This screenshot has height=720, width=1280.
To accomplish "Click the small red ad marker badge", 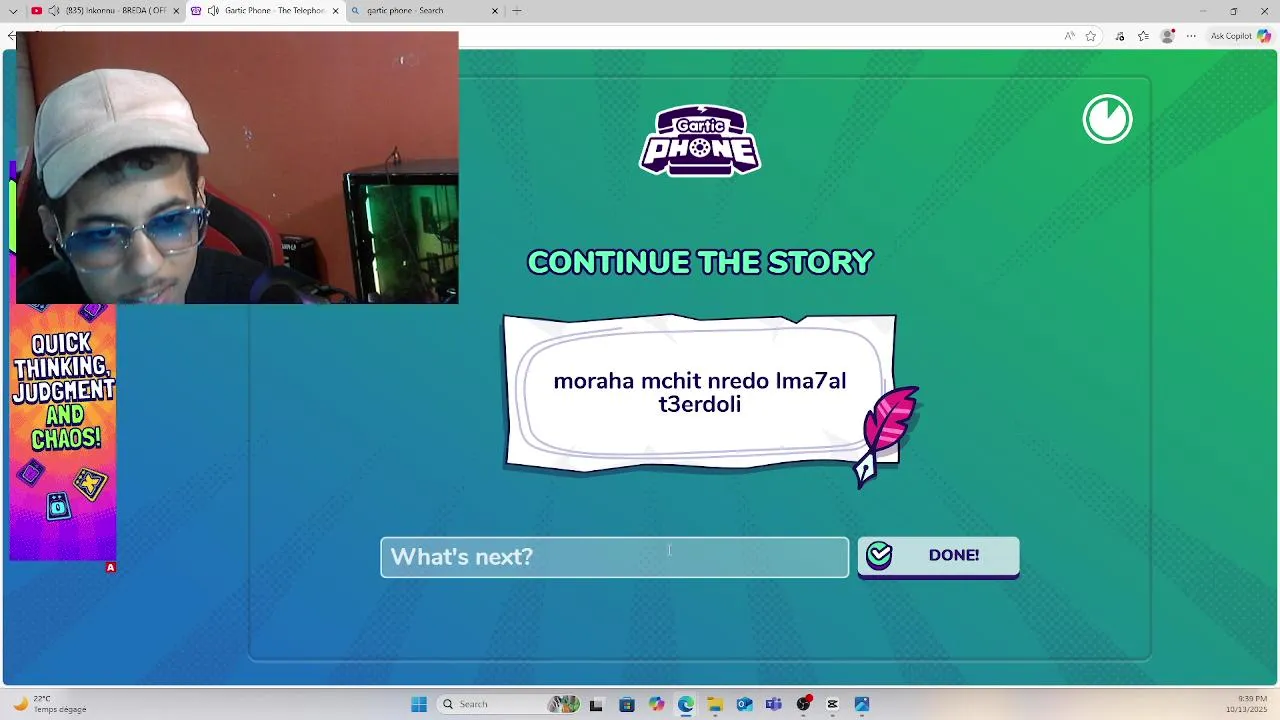I will (x=111, y=567).
